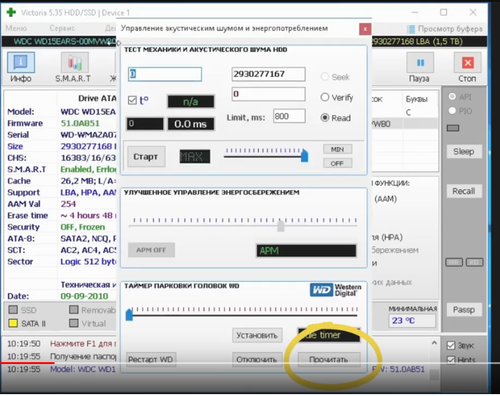Click the APM black display

point(306,251)
